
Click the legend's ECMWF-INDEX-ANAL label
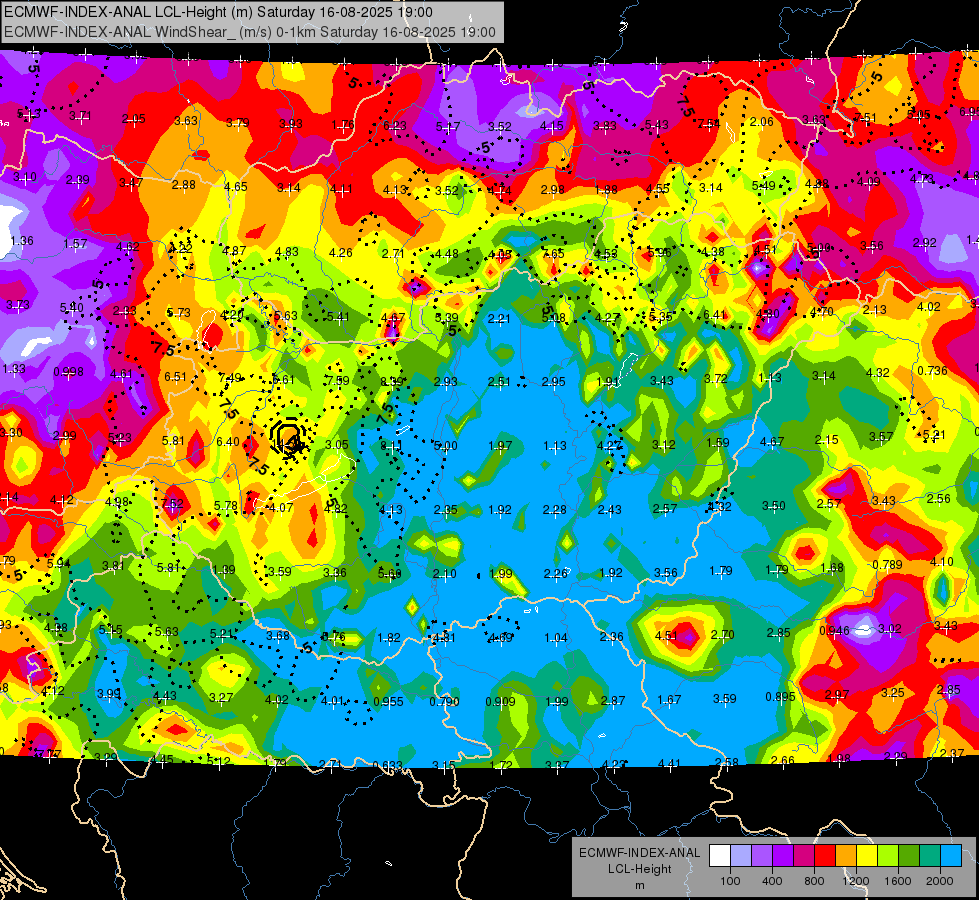coord(639,853)
